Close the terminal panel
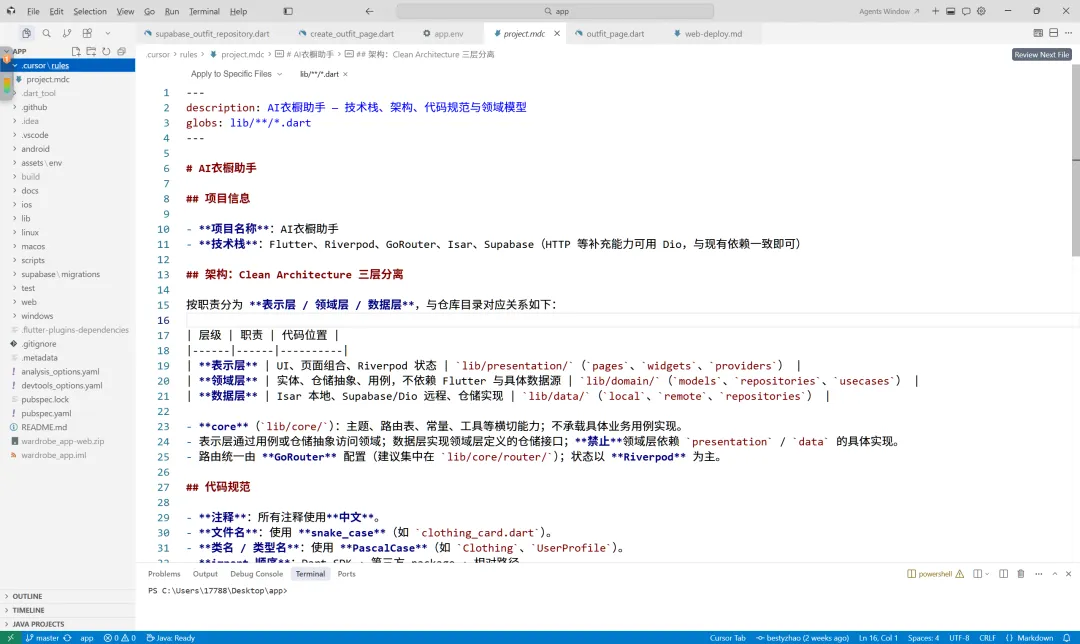The image size is (1080, 644). click(x=1068, y=574)
